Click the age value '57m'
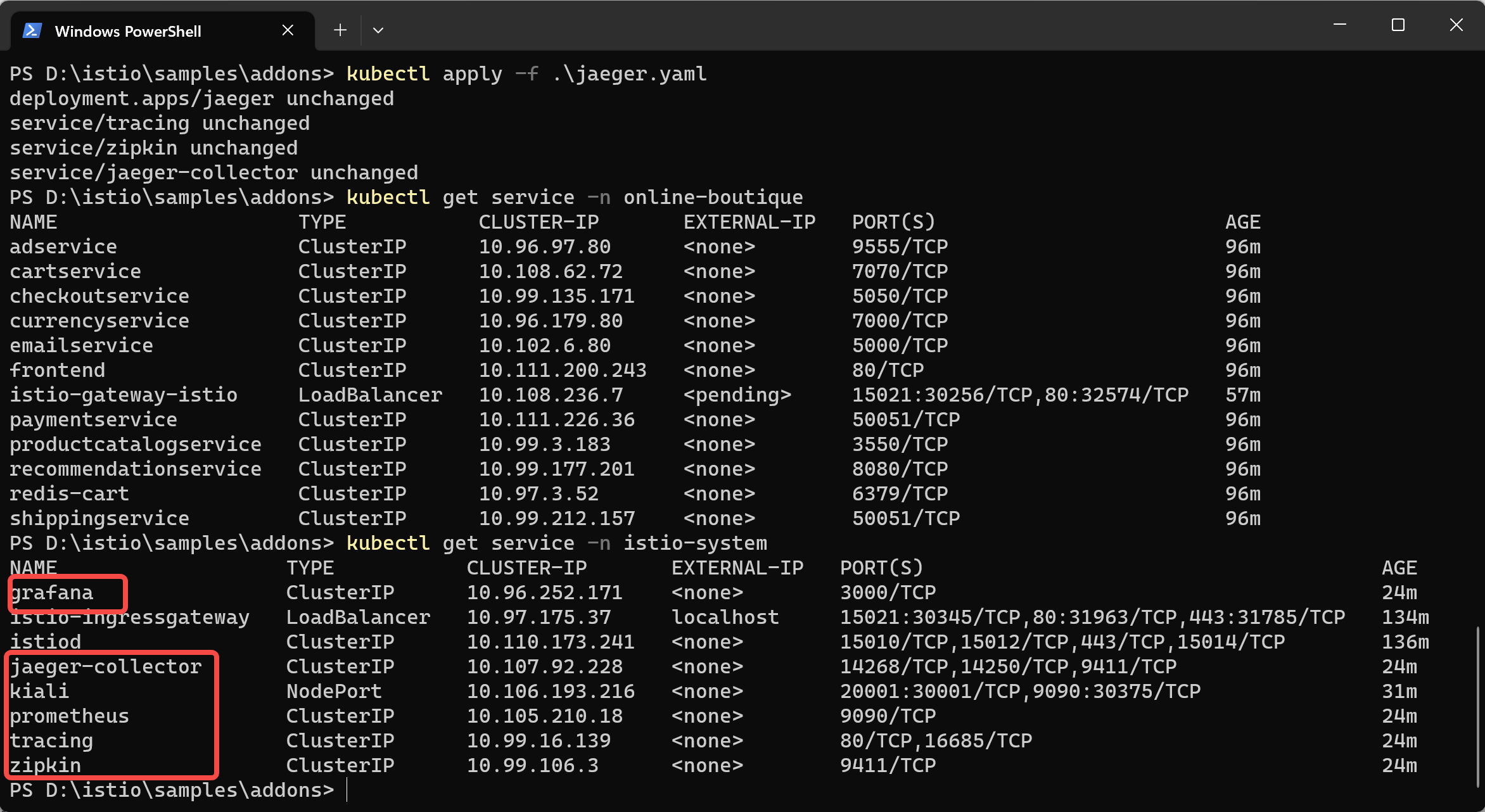The height and width of the screenshot is (812, 1485). click(x=1243, y=395)
